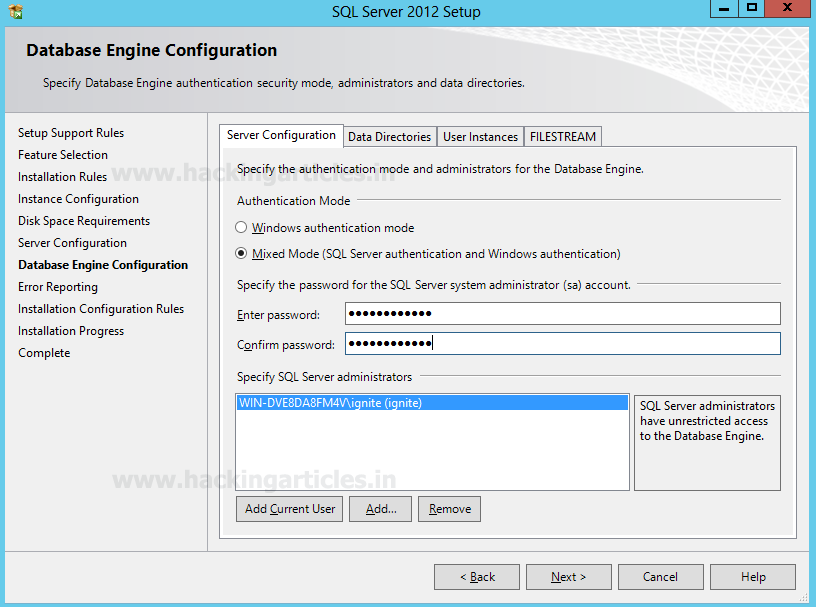Select Mixed Mode authentication radio button

coord(241,254)
